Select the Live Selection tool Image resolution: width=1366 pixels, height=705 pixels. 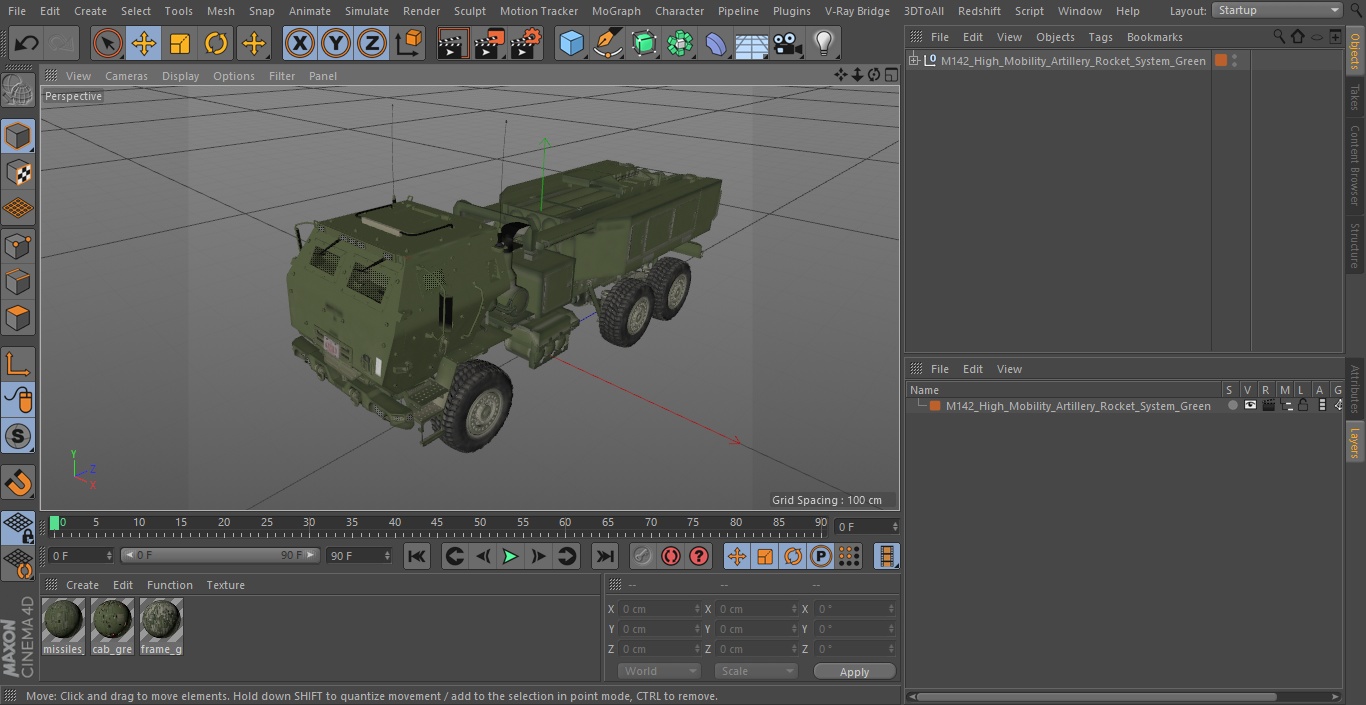pos(108,43)
